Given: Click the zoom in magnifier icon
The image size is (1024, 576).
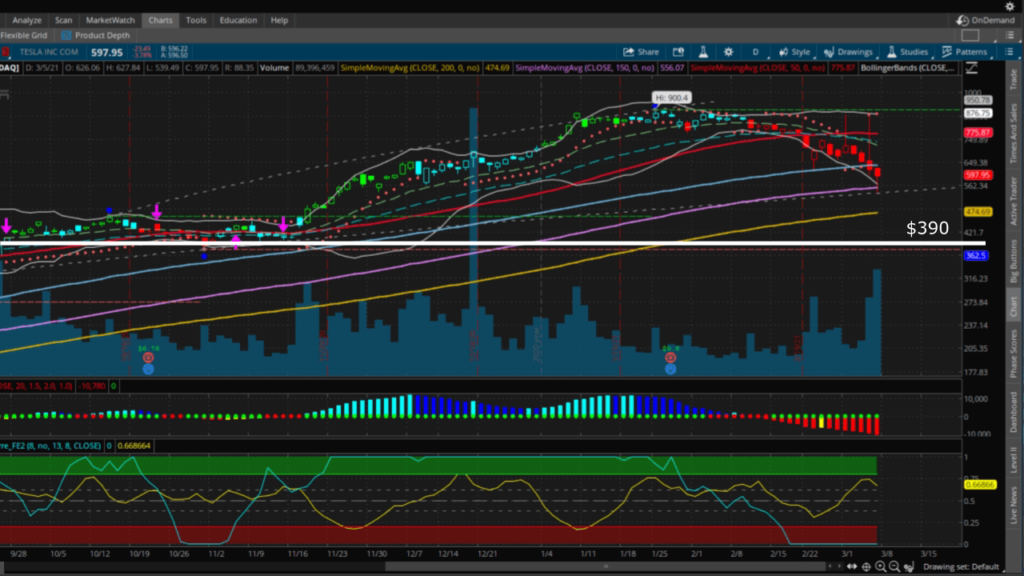Looking at the screenshot, I should tap(881, 567).
